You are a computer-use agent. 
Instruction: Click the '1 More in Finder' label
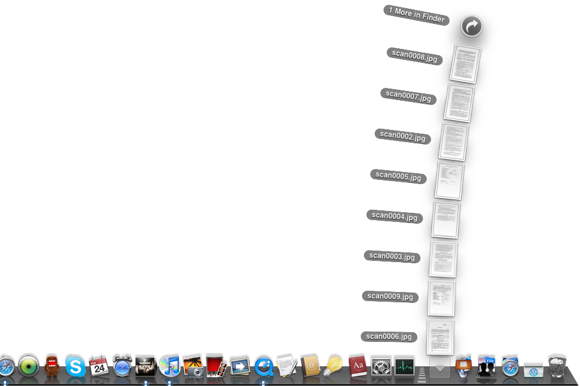click(417, 15)
